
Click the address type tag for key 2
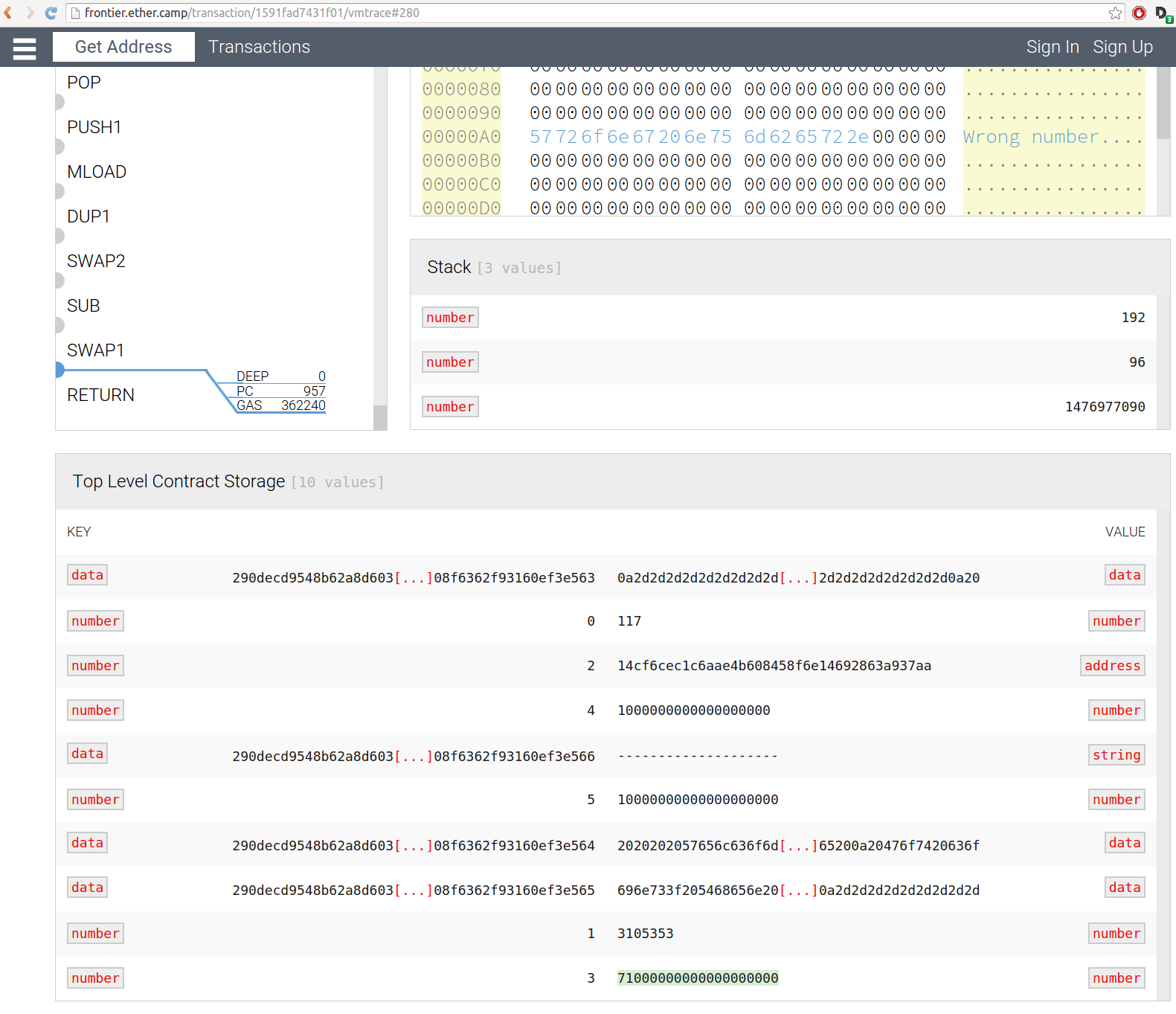pos(1112,666)
